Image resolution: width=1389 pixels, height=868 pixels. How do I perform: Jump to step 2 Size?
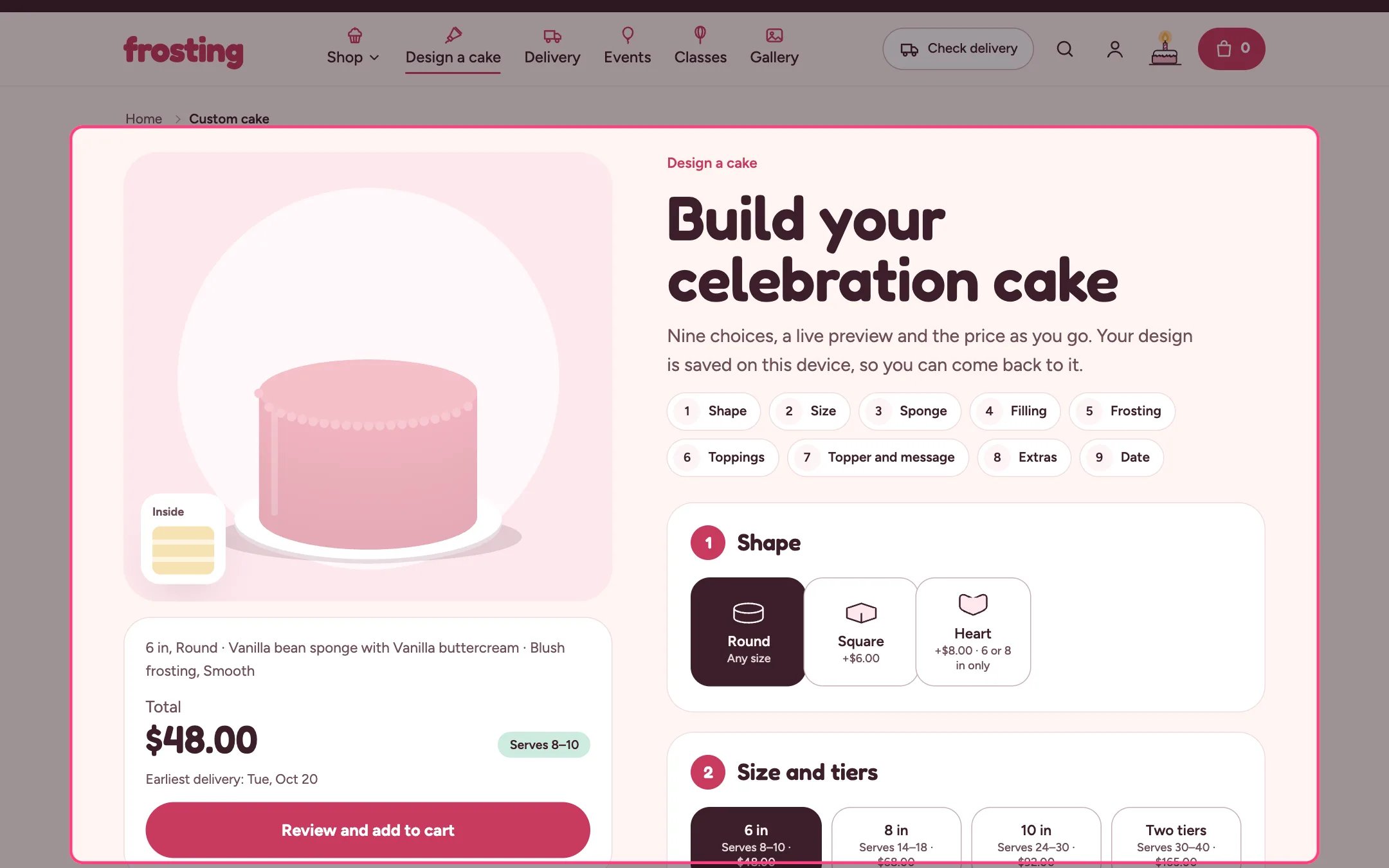tap(810, 411)
